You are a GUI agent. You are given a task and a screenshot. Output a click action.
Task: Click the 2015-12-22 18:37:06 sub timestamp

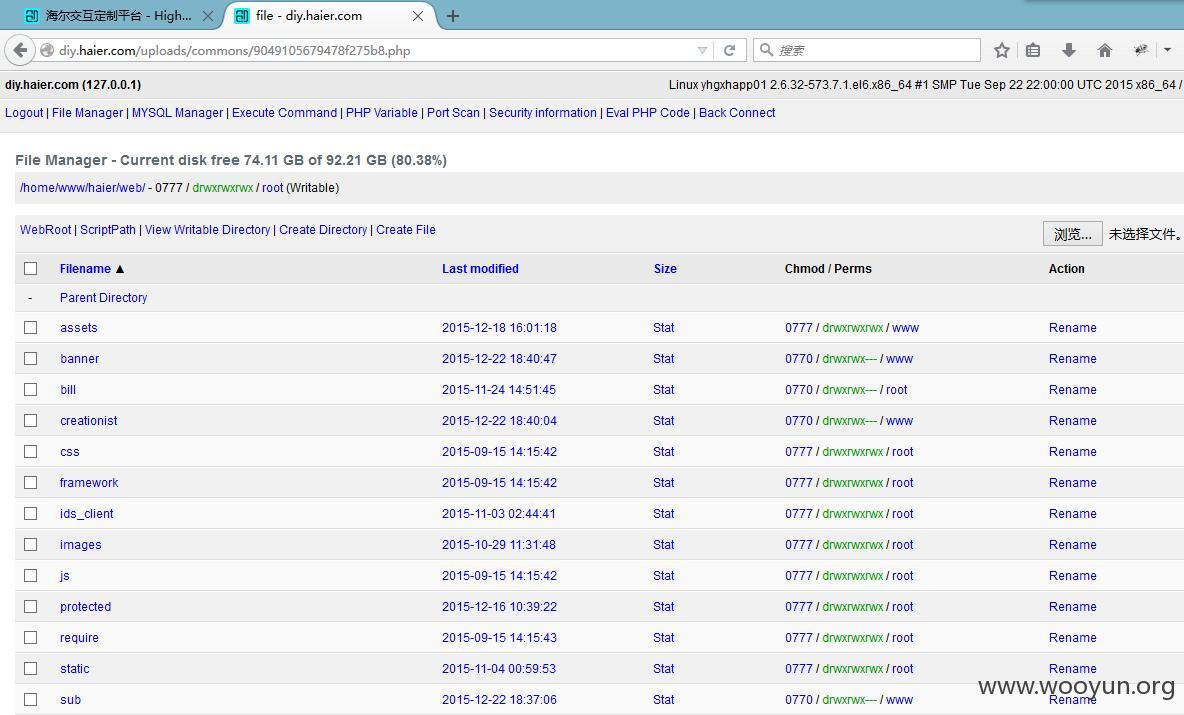click(x=499, y=699)
